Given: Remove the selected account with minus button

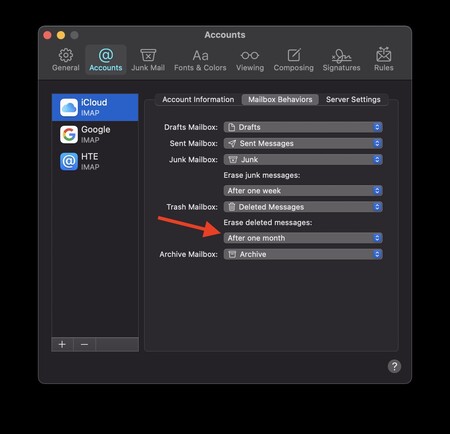Looking at the screenshot, I should tap(84, 344).
